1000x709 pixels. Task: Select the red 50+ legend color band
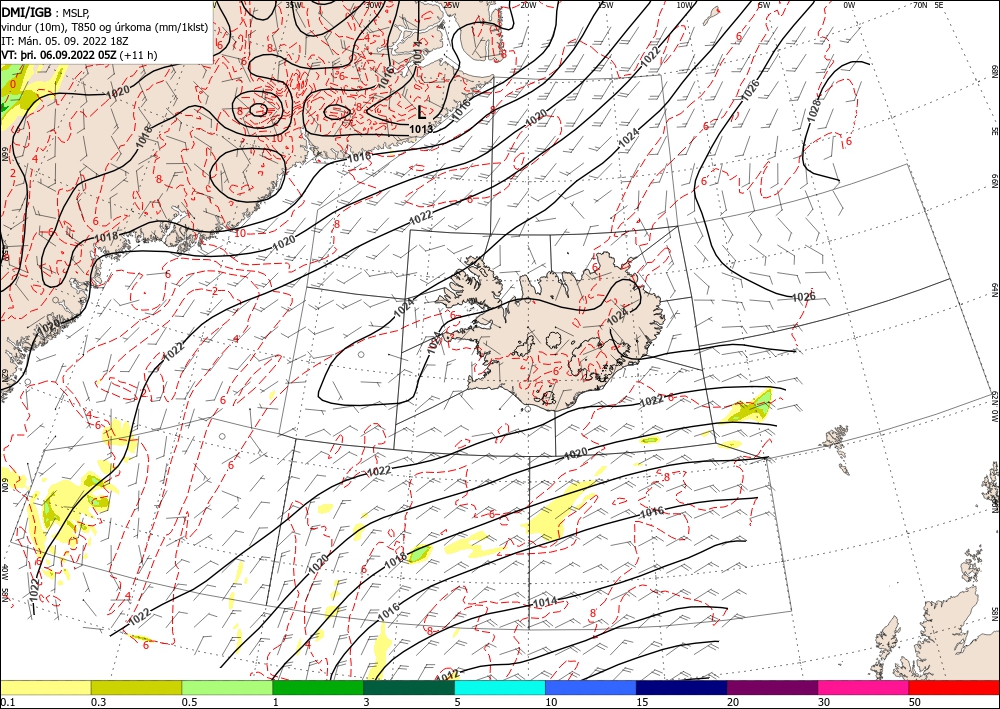point(954,687)
